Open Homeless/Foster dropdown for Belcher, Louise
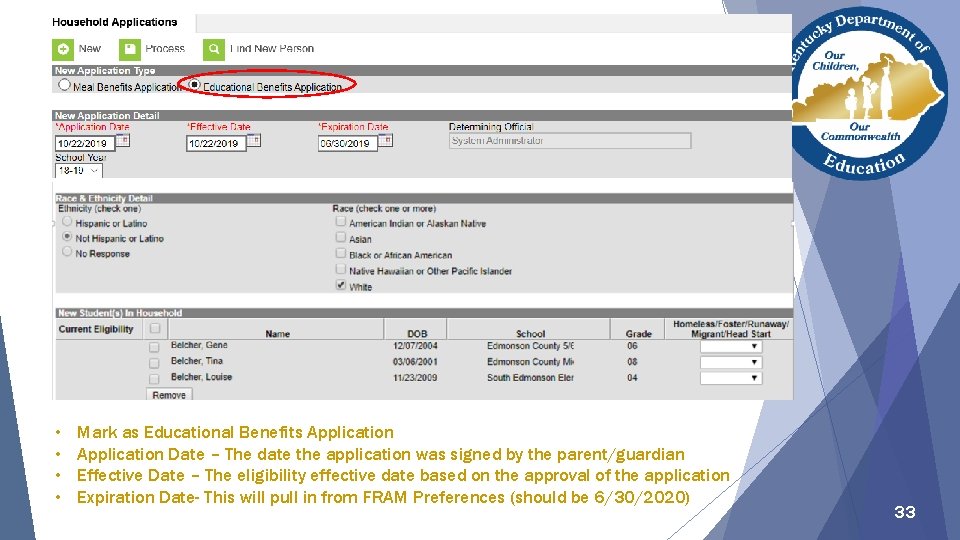Viewport: 960px width, 540px height. click(731, 378)
